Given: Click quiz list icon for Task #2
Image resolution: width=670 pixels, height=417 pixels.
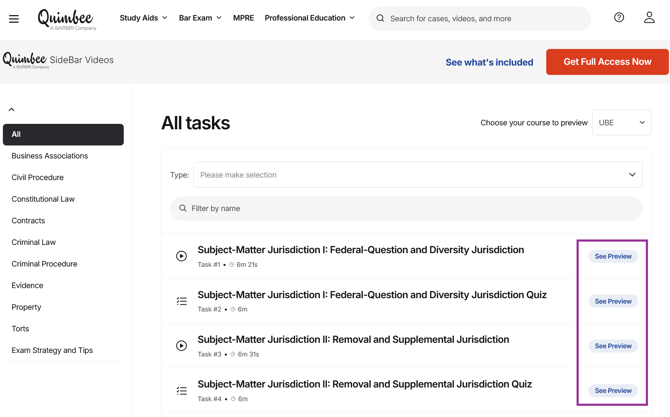Looking at the screenshot, I should 182,301.
